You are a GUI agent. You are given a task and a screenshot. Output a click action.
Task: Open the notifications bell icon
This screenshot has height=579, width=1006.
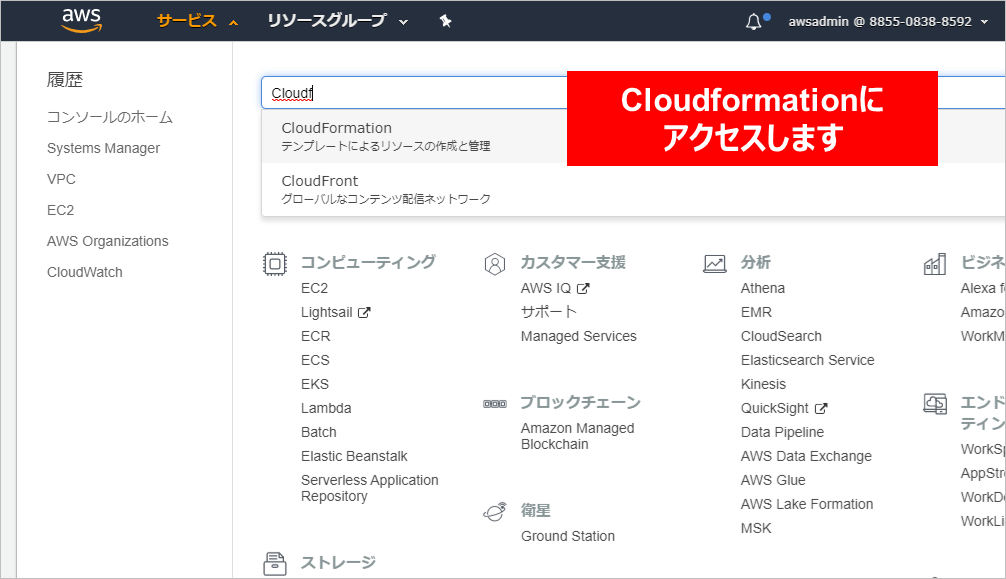[x=754, y=22]
